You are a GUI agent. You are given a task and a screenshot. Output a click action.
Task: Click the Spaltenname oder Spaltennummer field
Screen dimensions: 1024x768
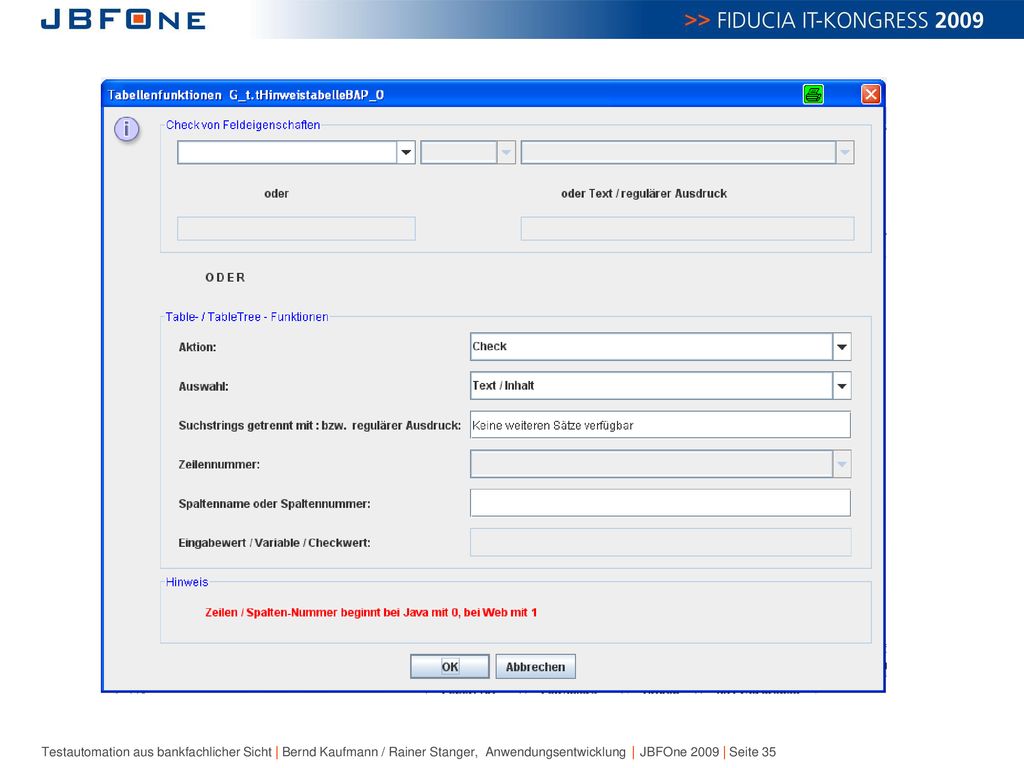coord(660,503)
